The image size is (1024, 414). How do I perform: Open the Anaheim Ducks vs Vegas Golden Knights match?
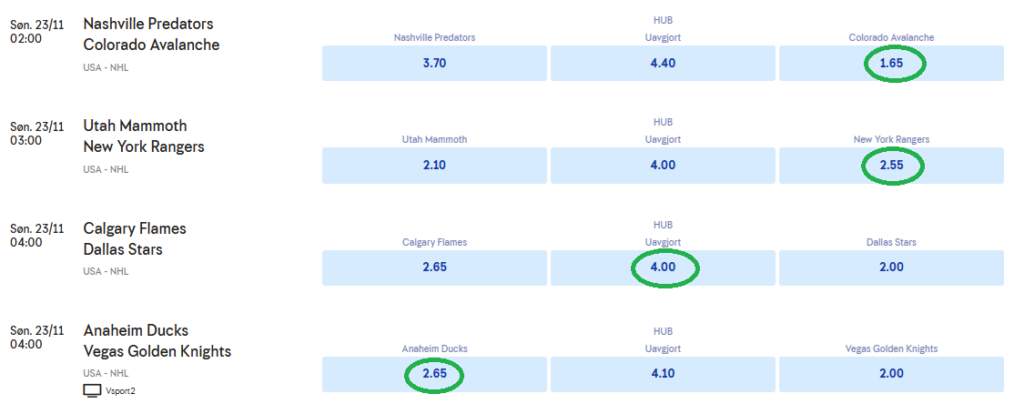point(157,340)
